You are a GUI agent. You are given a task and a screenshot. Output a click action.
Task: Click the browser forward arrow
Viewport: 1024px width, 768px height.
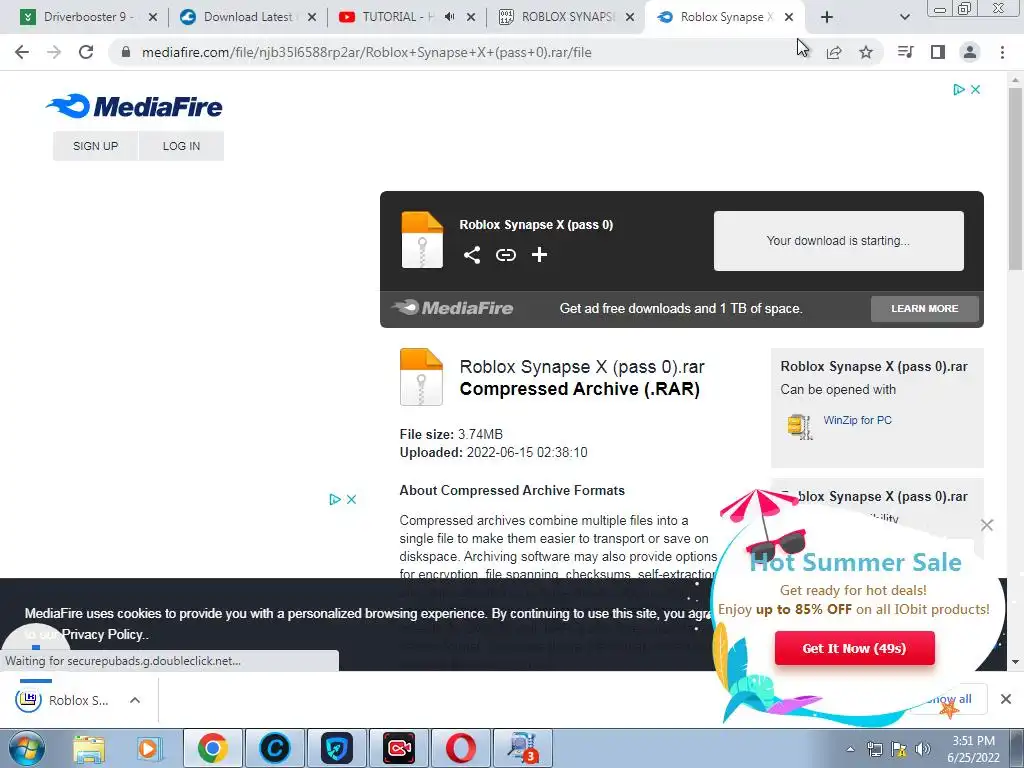tap(54, 52)
